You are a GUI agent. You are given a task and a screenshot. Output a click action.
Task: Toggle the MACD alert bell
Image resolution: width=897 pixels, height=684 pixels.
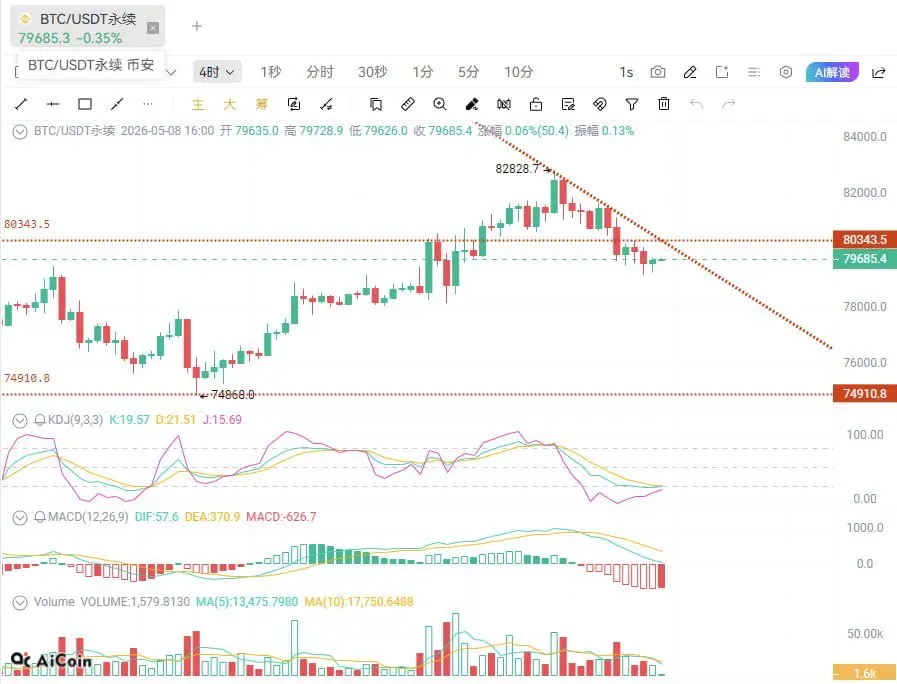coord(39,518)
